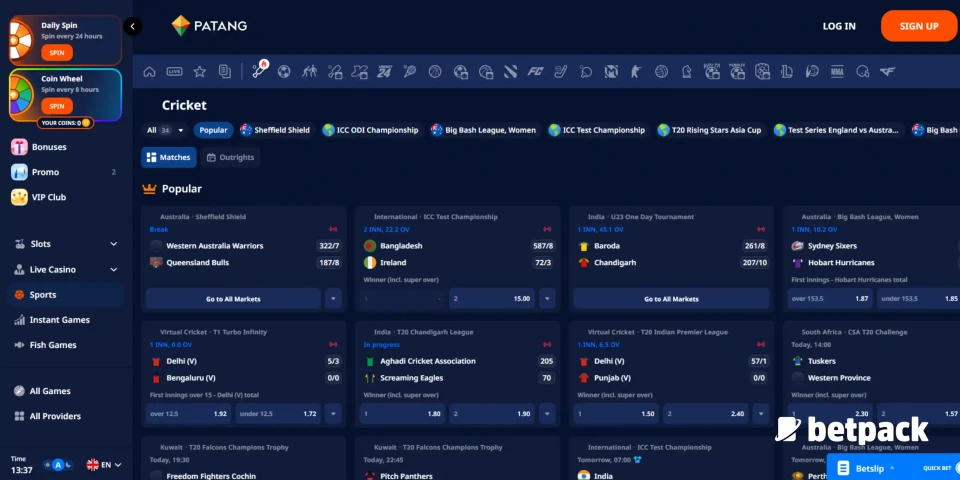Open the LIVE events icon
Image resolution: width=960 pixels, height=480 pixels.
pos(175,72)
